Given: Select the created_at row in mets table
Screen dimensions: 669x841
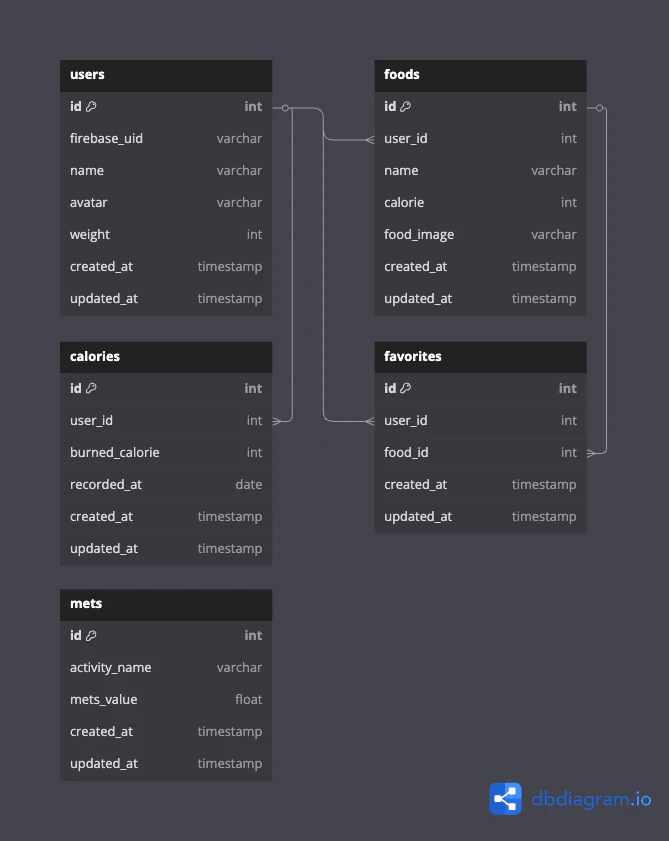Looking at the screenshot, I should [166, 732].
